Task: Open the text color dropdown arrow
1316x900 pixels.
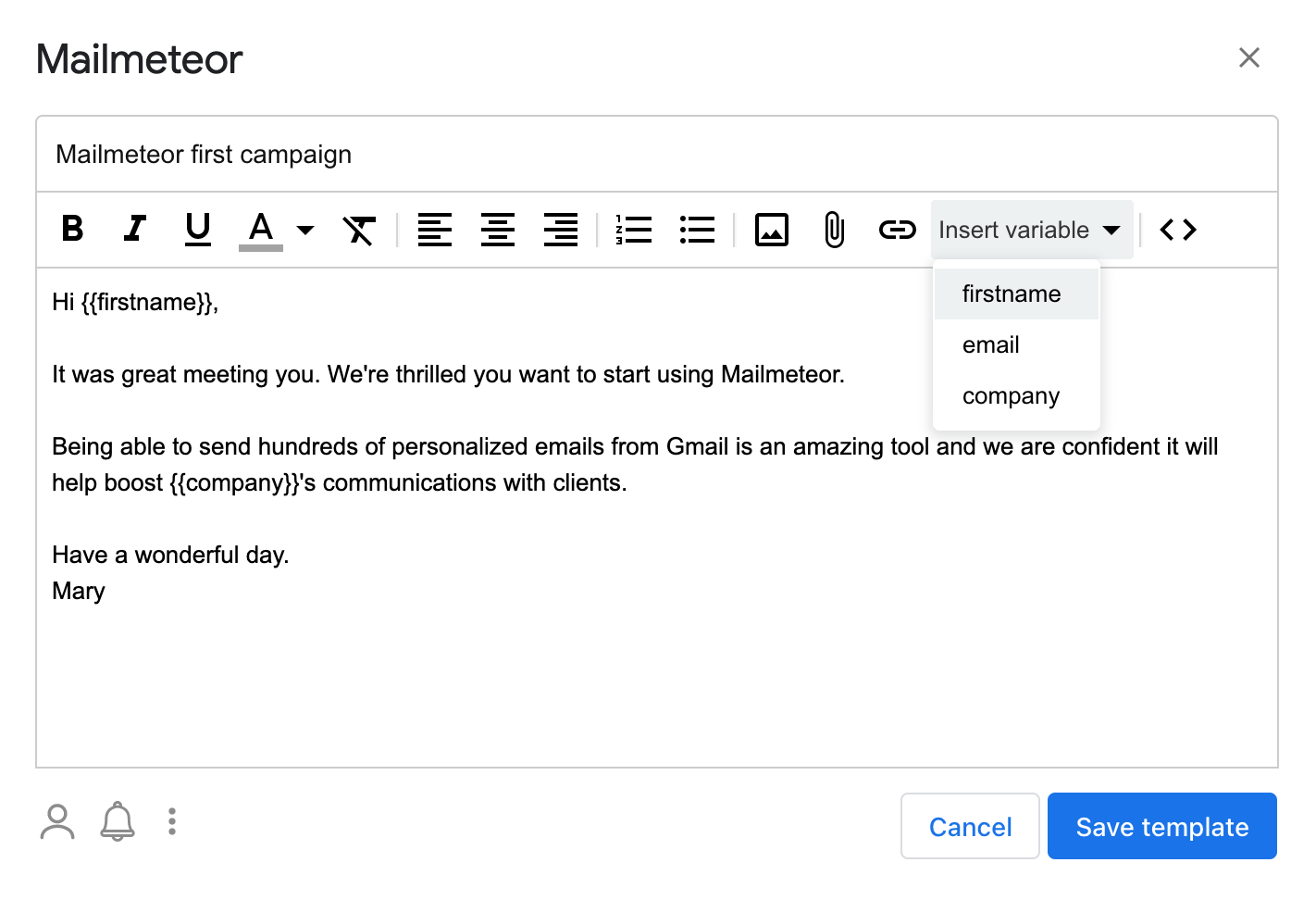Action: click(x=305, y=230)
